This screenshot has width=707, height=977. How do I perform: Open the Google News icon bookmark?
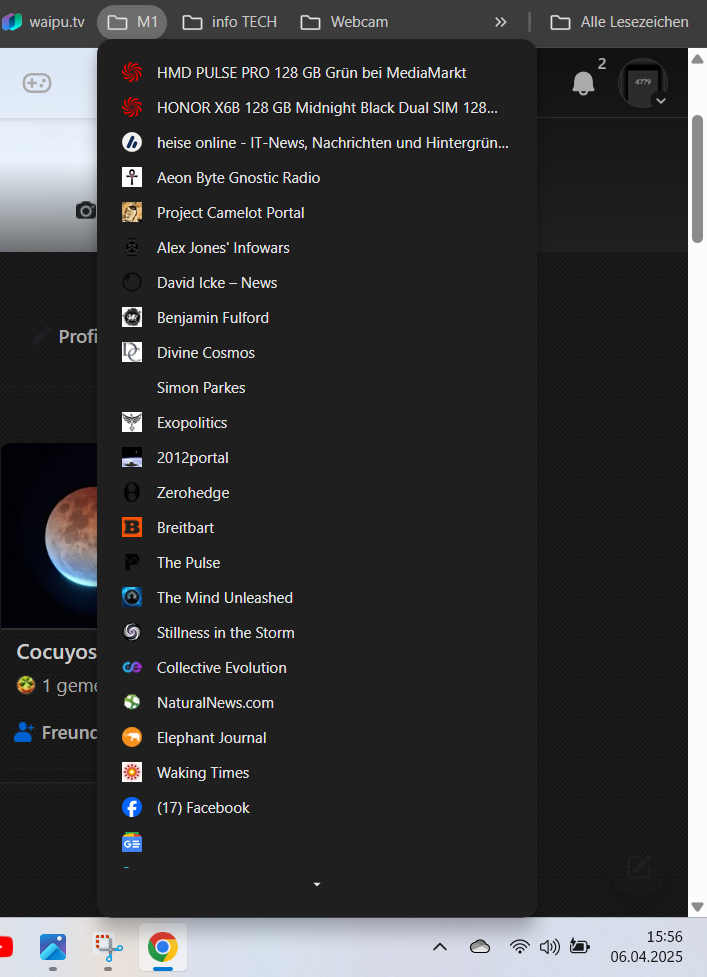tap(131, 842)
